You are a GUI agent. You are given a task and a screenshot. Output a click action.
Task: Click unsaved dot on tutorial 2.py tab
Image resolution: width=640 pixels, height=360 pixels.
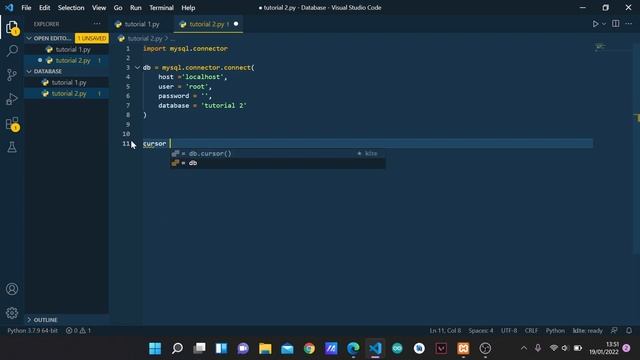tap(236, 24)
